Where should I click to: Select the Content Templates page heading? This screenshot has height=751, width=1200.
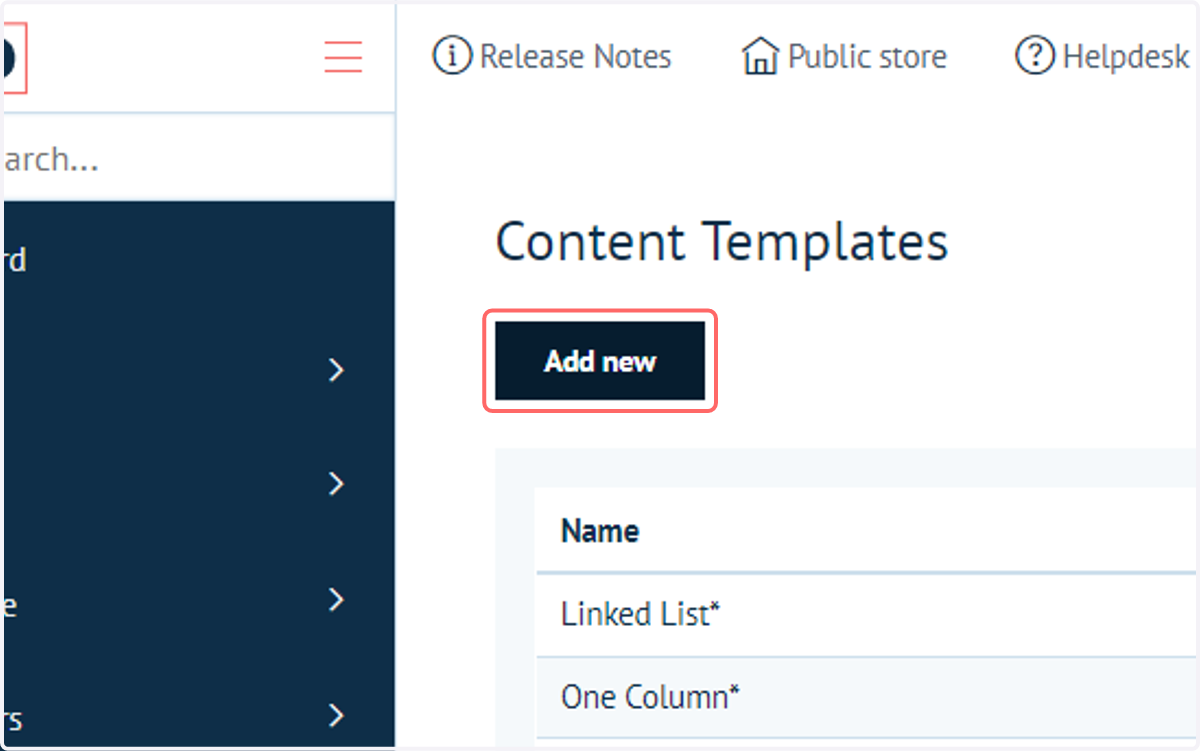[722, 242]
